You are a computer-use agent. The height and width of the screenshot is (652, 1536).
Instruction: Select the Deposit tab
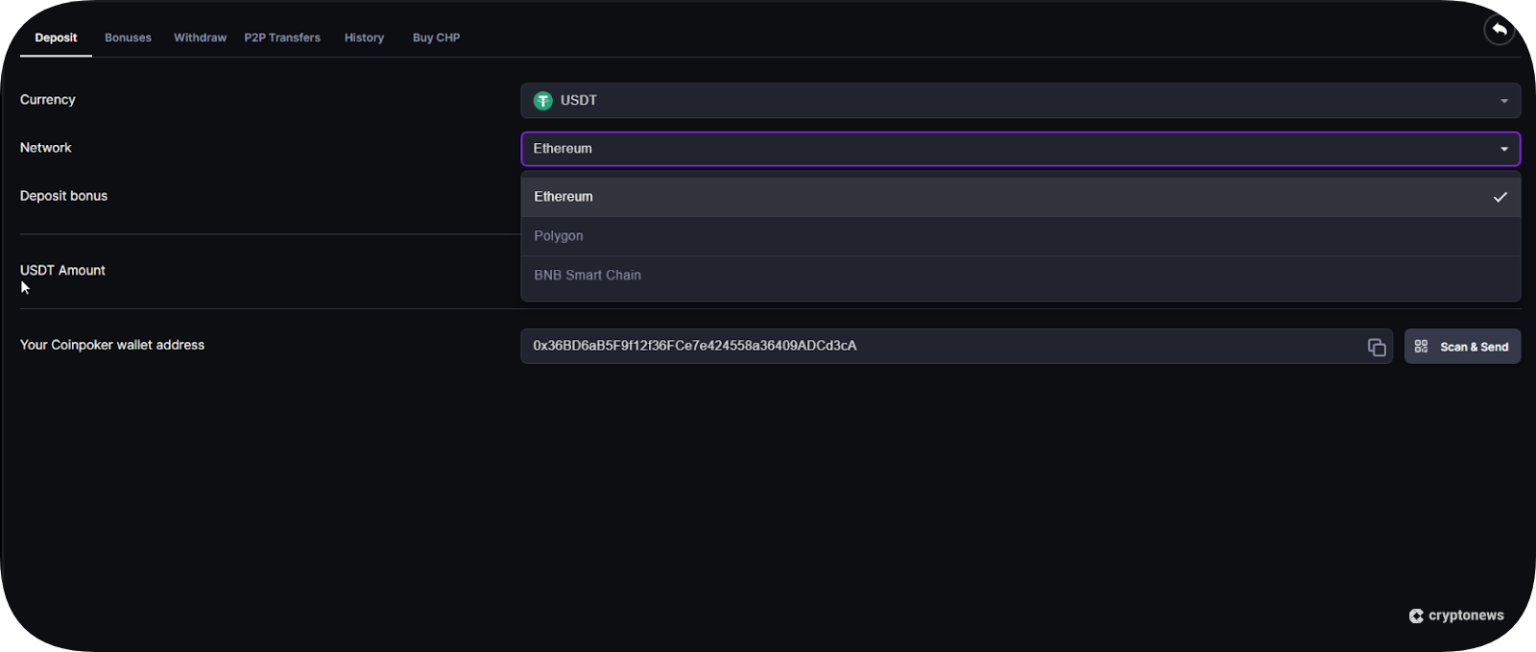[x=56, y=38]
